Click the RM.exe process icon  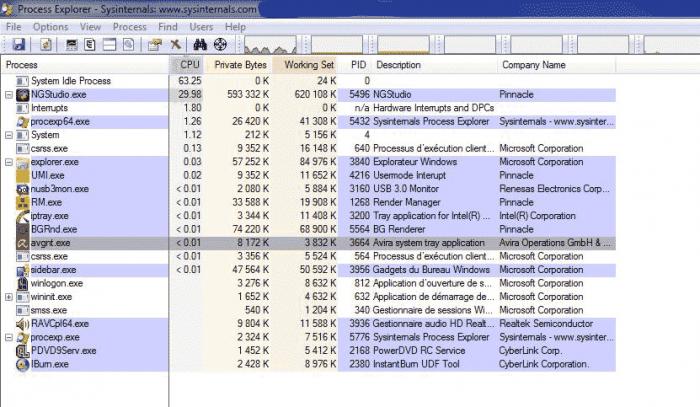tap(22, 202)
